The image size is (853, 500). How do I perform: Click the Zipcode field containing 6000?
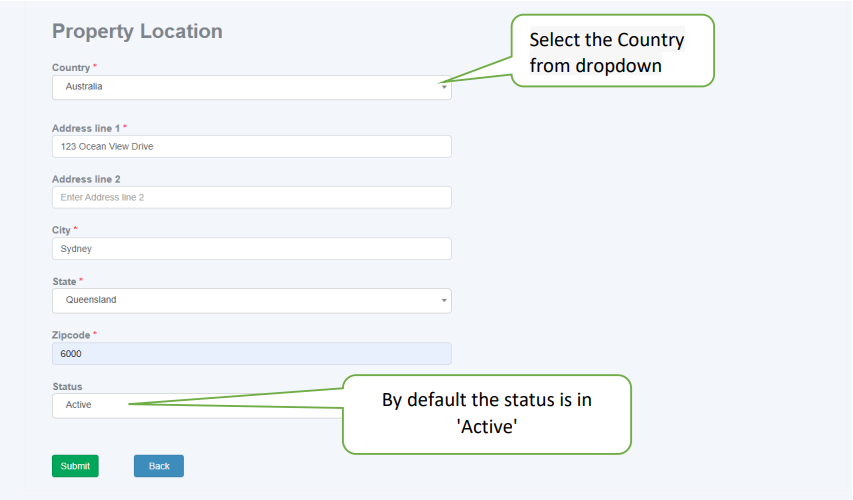251,354
